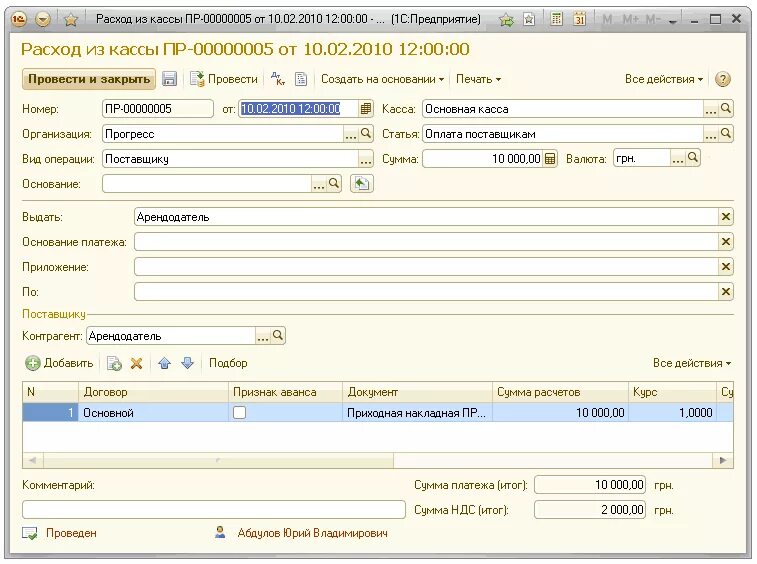The height and width of the screenshot is (564, 757).
Task: Open help with the question mark icon
Action: pyautogui.click(x=722, y=79)
